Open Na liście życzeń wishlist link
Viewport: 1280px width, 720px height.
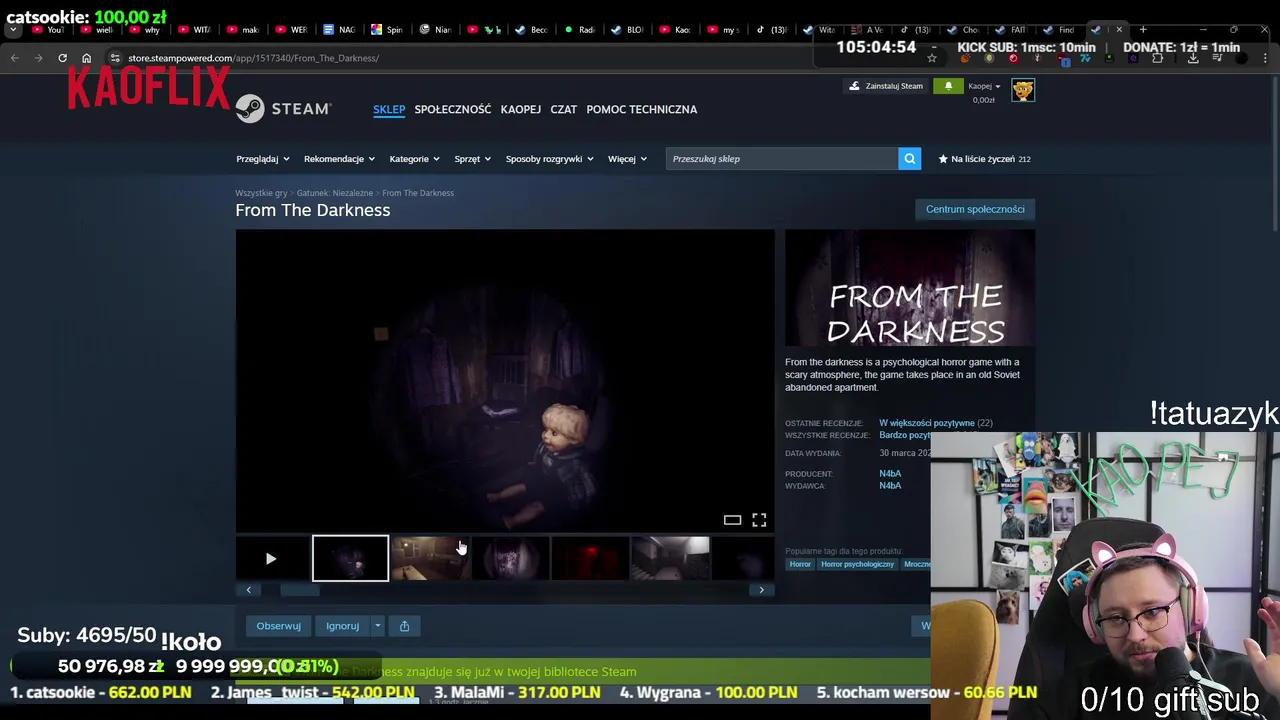984,159
